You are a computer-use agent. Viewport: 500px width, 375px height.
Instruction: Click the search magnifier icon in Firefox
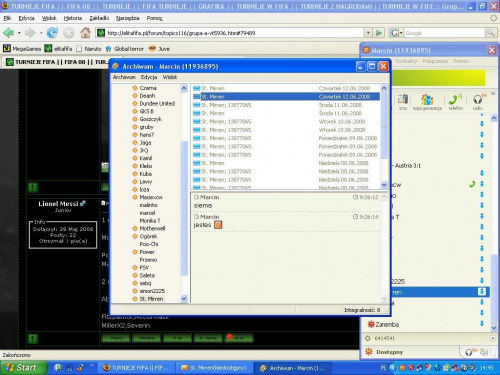(490, 33)
